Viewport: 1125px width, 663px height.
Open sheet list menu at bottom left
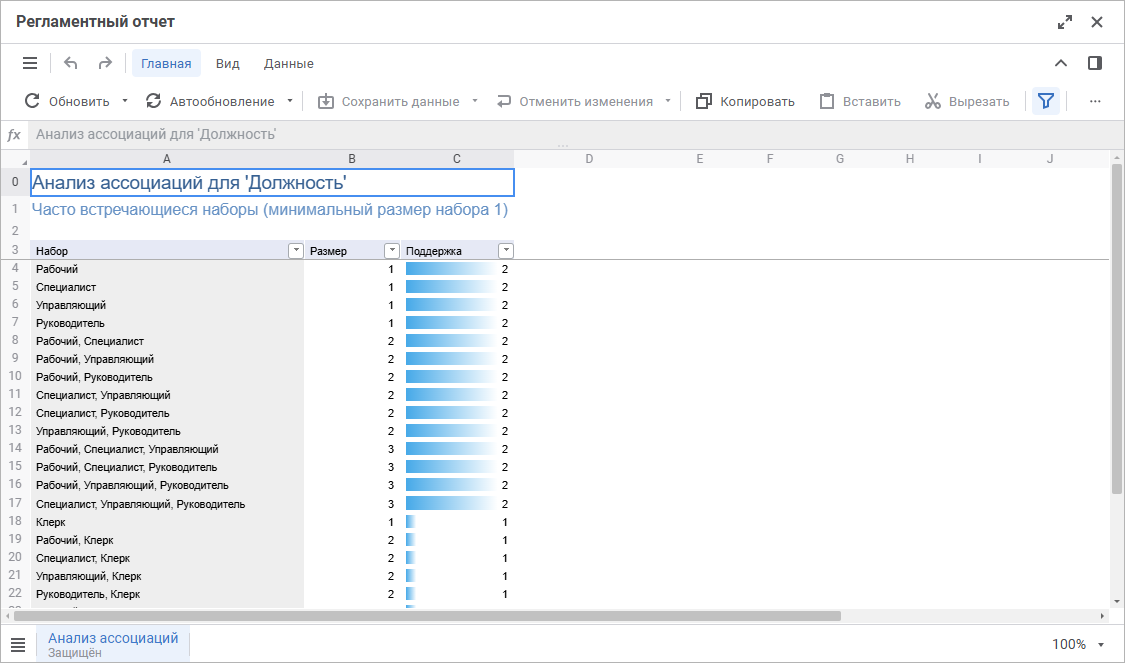(x=18, y=645)
